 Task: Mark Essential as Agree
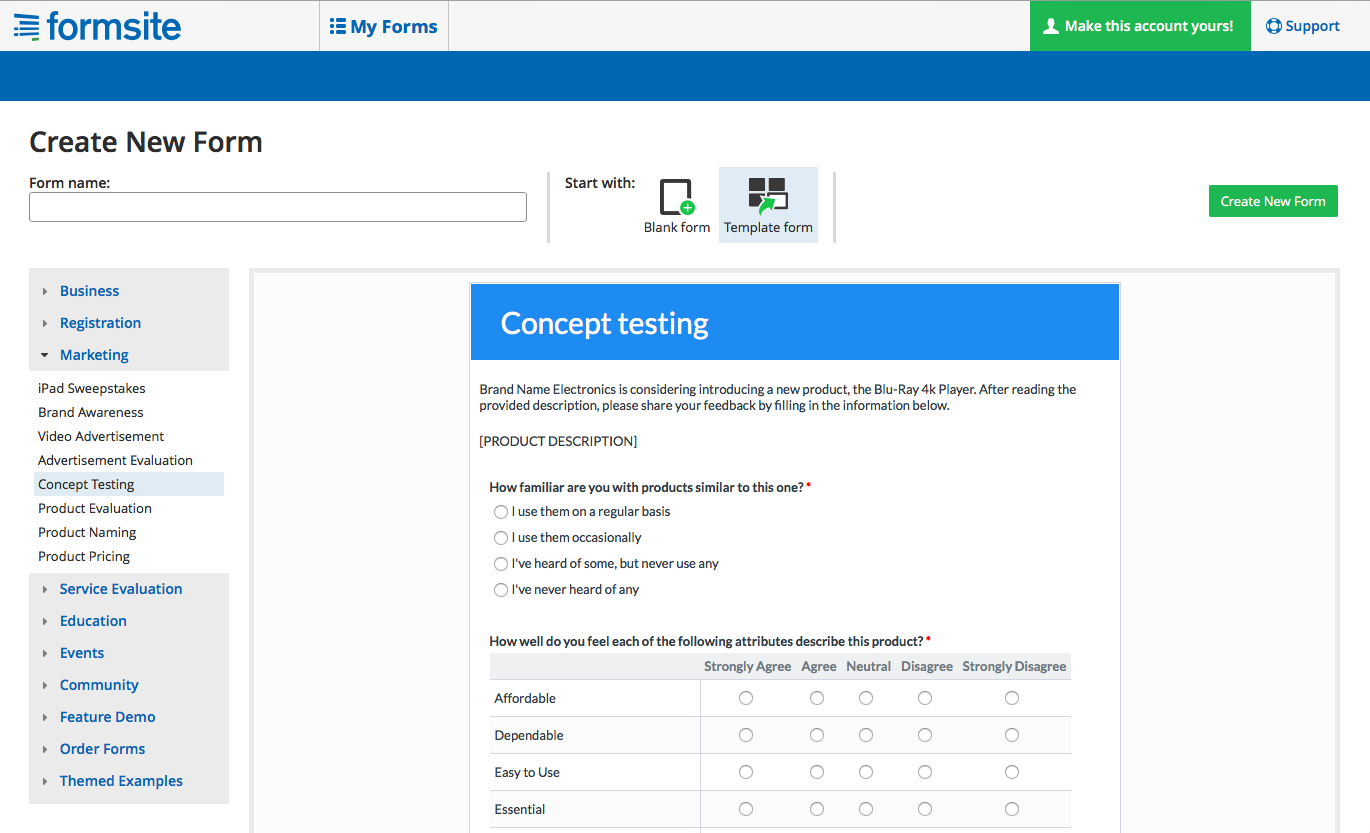pos(817,809)
